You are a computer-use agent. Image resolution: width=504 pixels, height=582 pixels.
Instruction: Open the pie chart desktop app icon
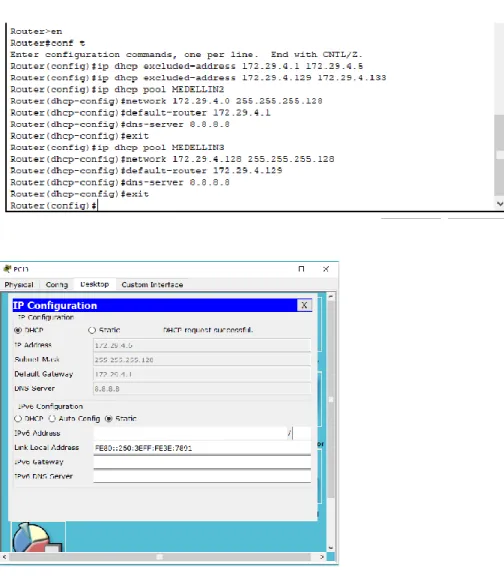coord(38,537)
